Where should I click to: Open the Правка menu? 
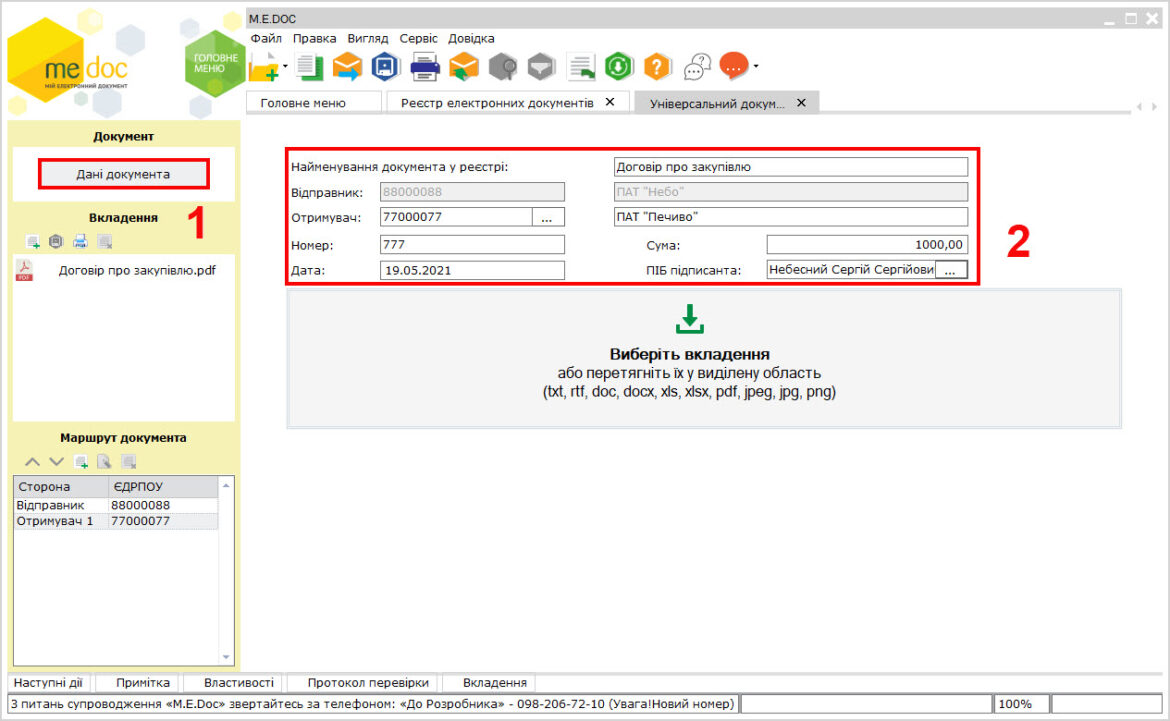pos(314,38)
